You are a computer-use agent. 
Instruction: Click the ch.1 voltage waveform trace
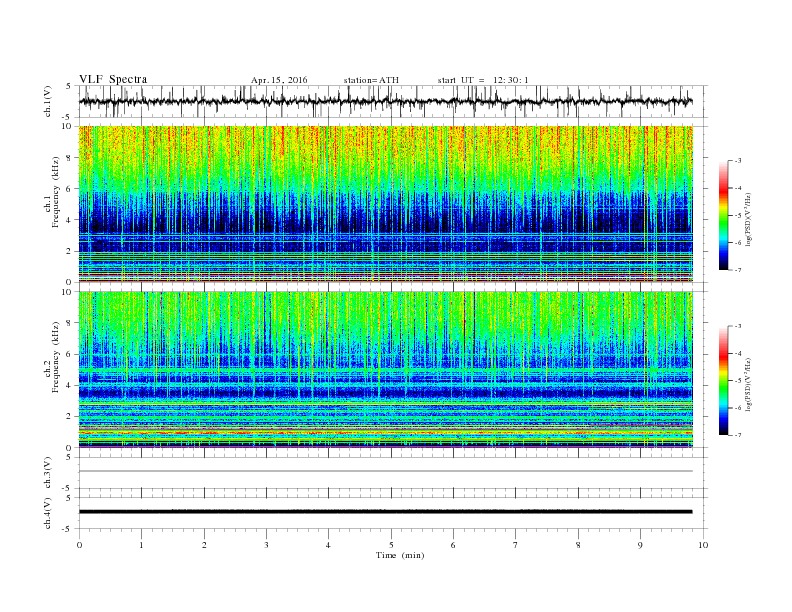click(385, 101)
